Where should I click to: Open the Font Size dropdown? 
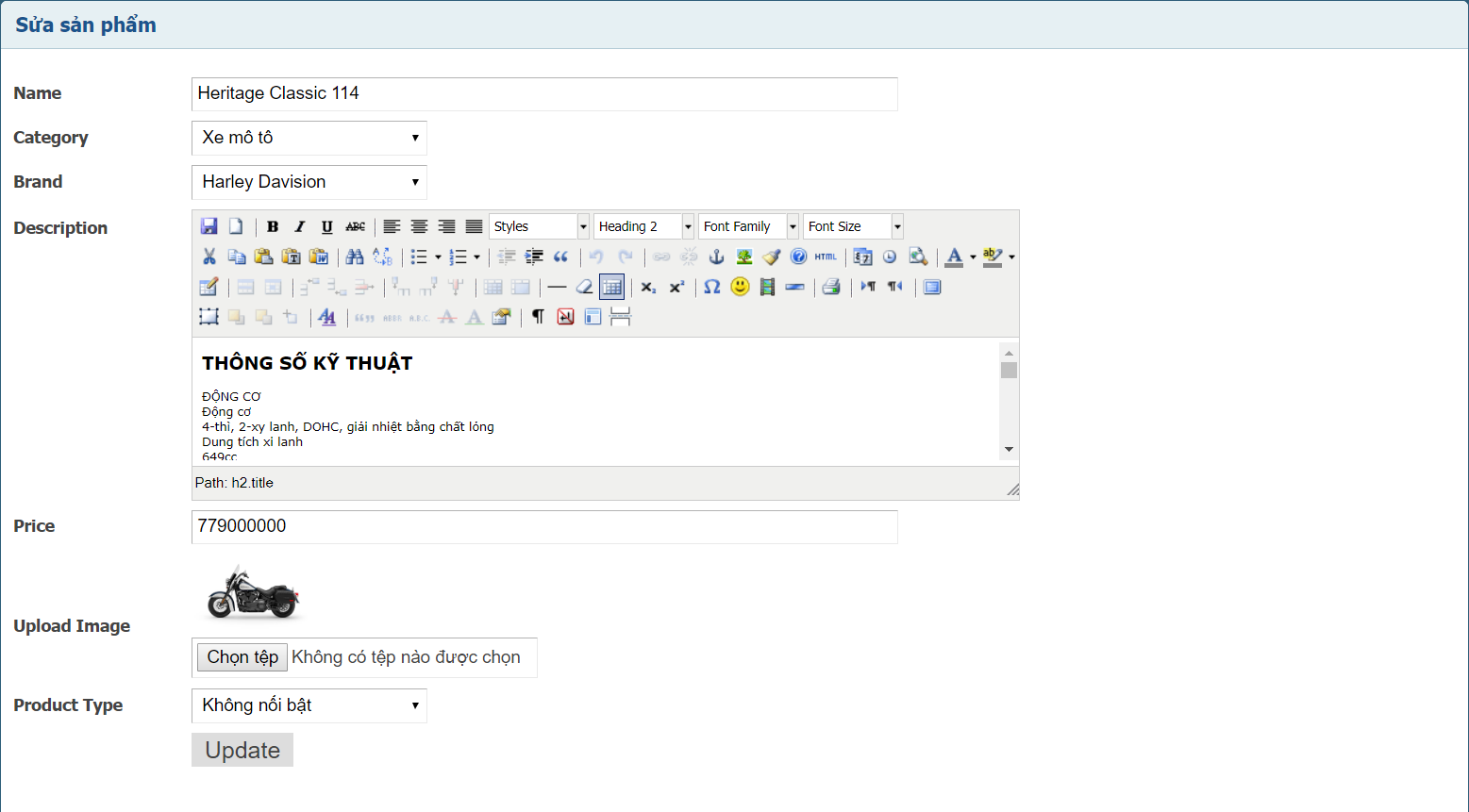[x=854, y=226]
